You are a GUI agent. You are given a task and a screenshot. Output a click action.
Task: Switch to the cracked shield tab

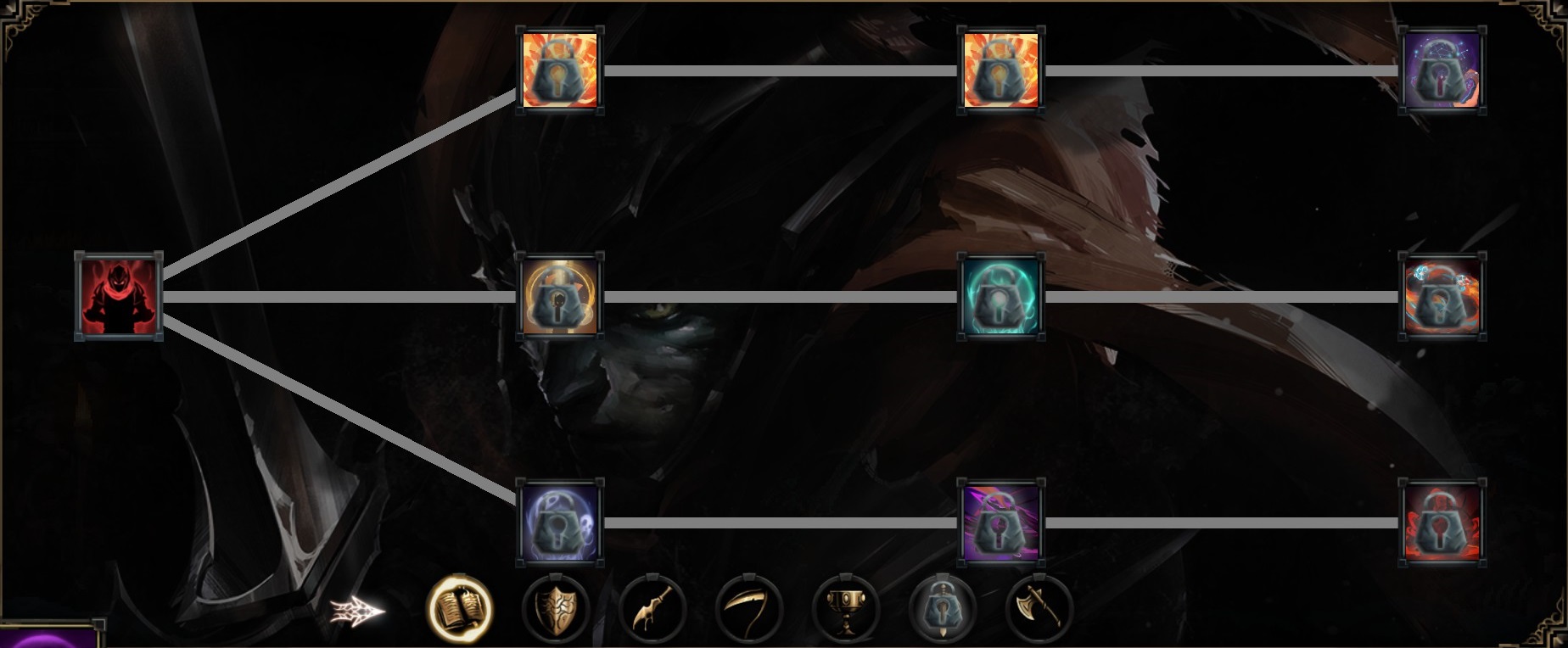tap(556, 608)
